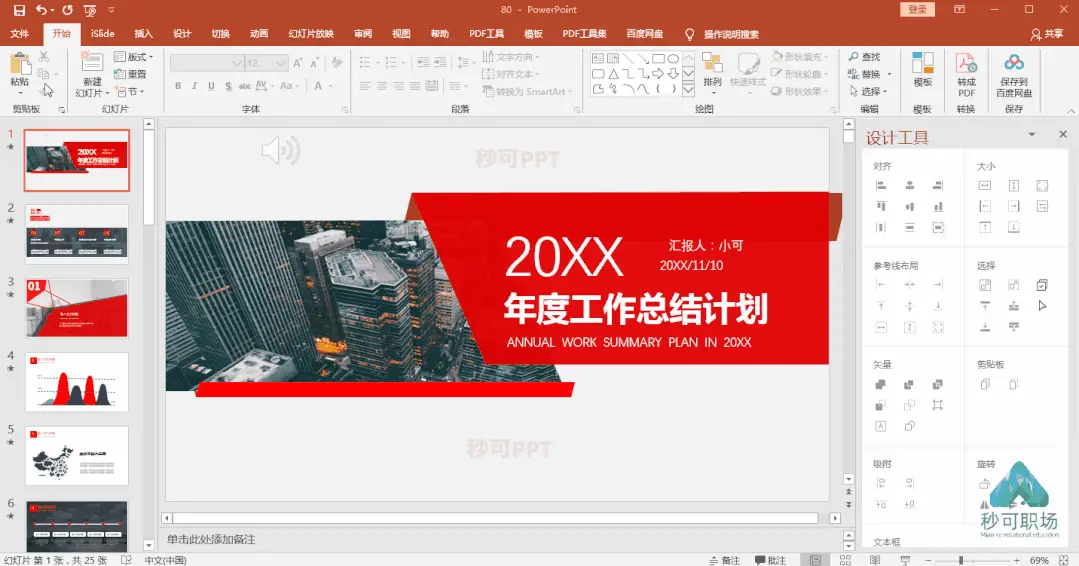Open the 设计工具 pane options arrow
Image resolution: width=1079 pixels, height=566 pixels.
pyautogui.click(x=1032, y=135)
